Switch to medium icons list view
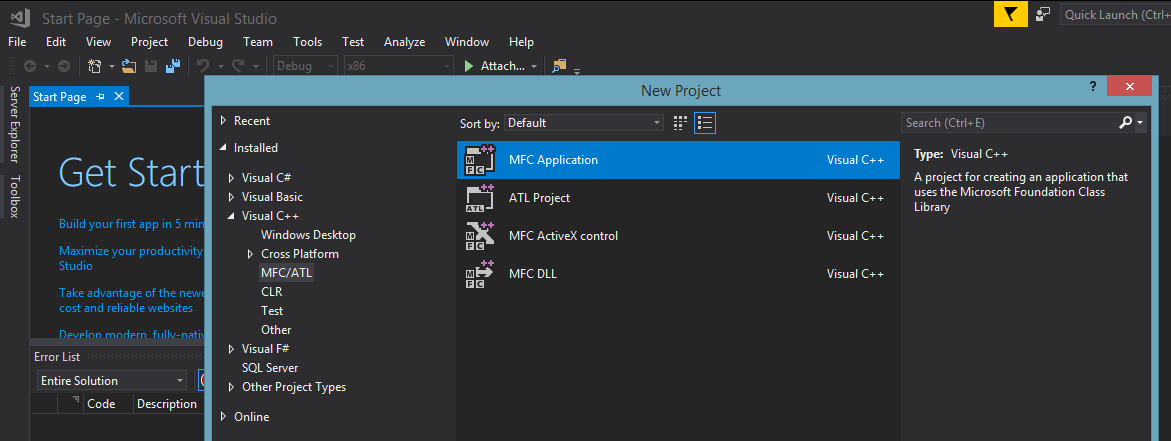The width and height of the screenshot is (1171, 441). click(x=705, y=123)
